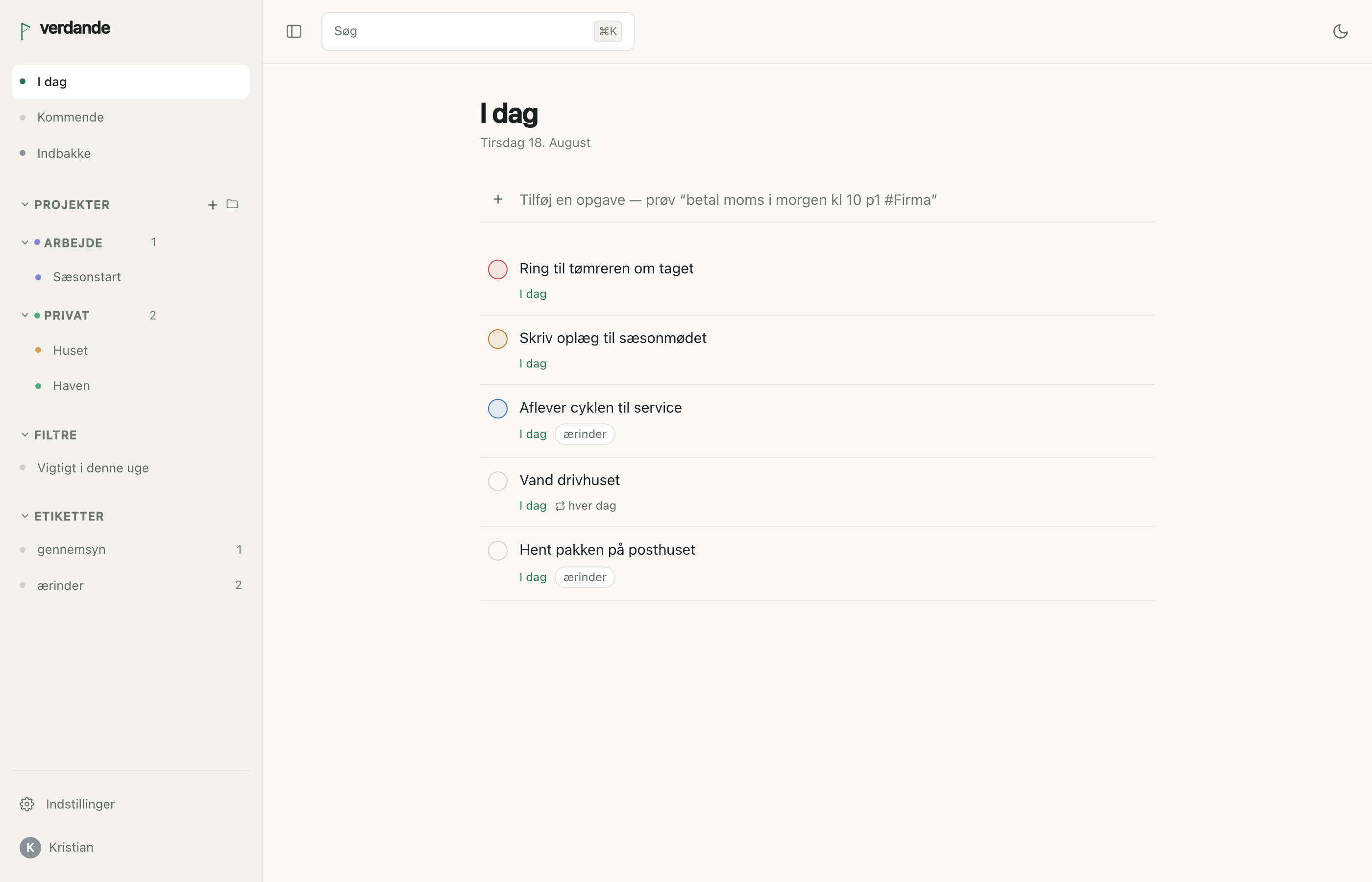Collapse the Projekter section

(24, 204)
